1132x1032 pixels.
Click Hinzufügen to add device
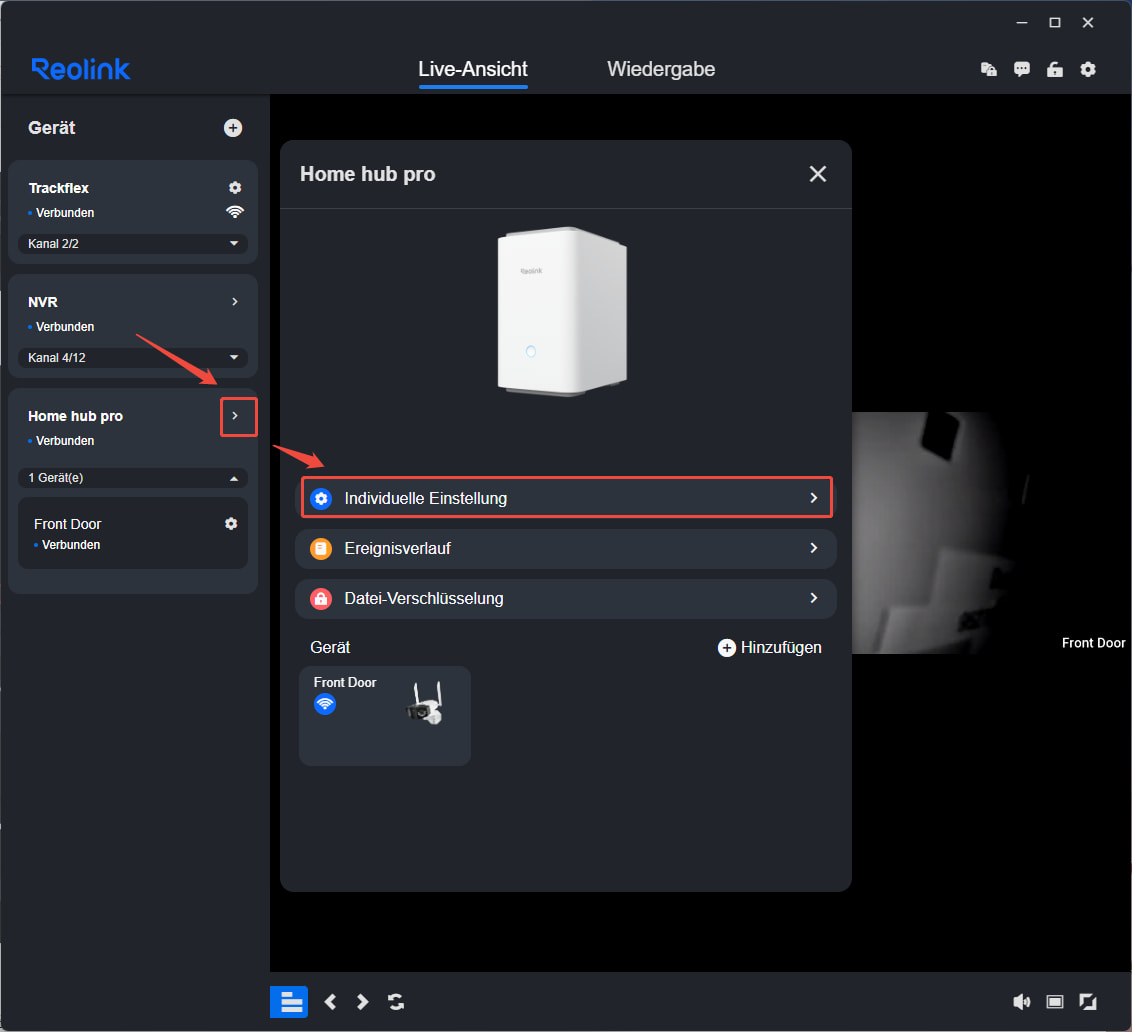click(x=770, y=647)
